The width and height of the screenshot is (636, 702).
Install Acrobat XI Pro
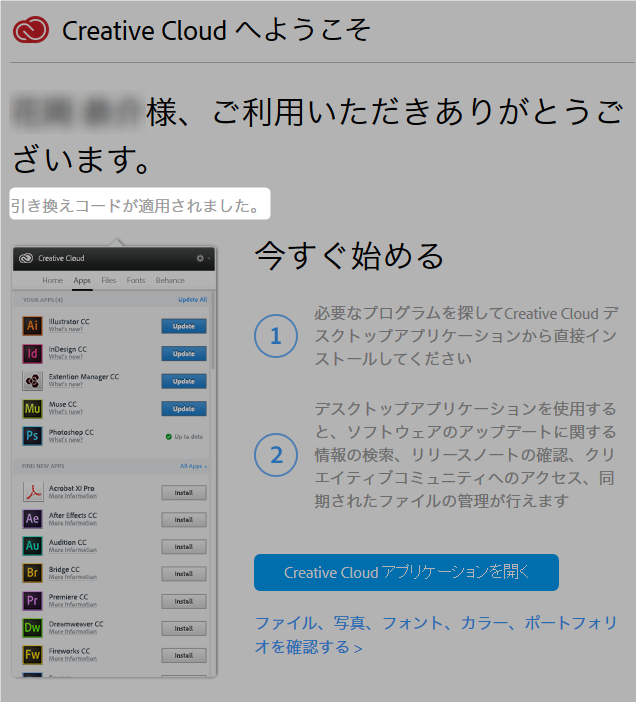point(184,492)
